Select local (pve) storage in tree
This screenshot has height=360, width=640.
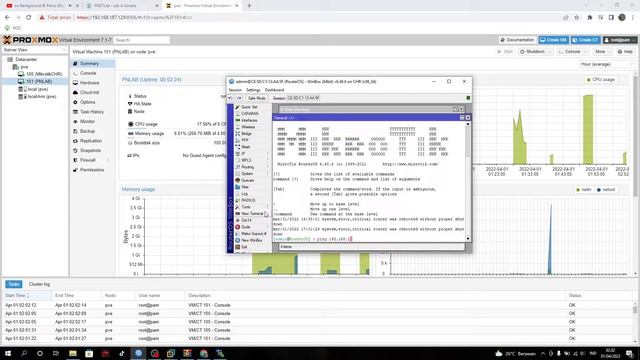(38, 89)
